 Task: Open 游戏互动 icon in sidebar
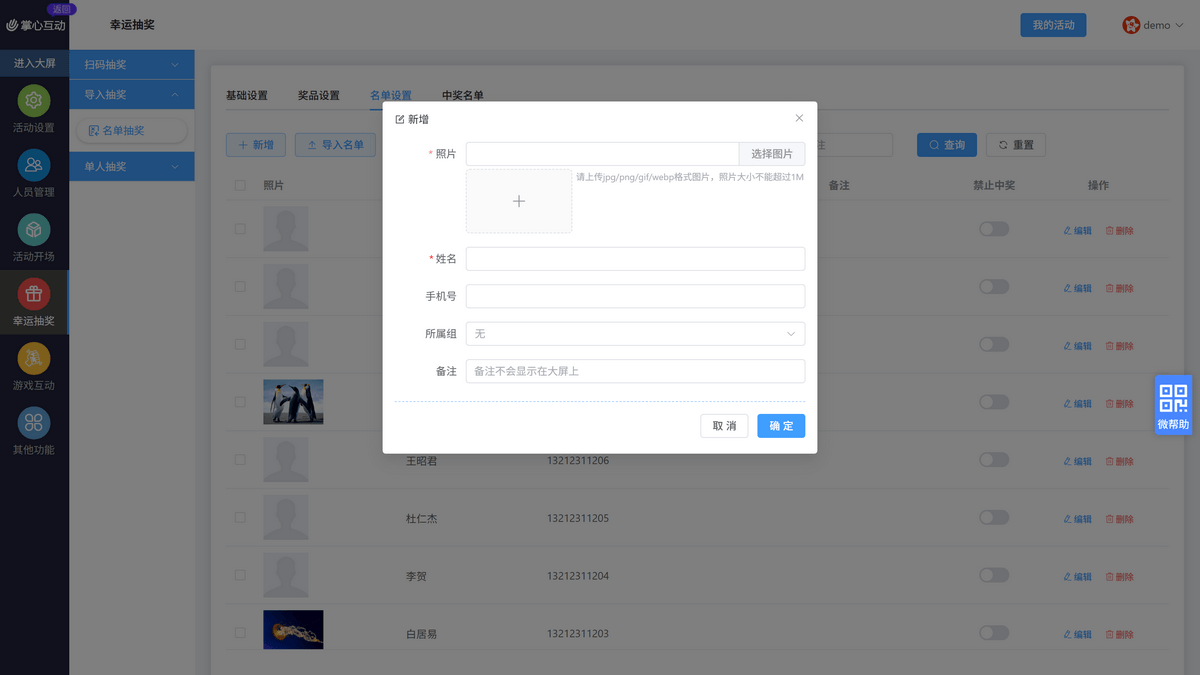[33, 358]
